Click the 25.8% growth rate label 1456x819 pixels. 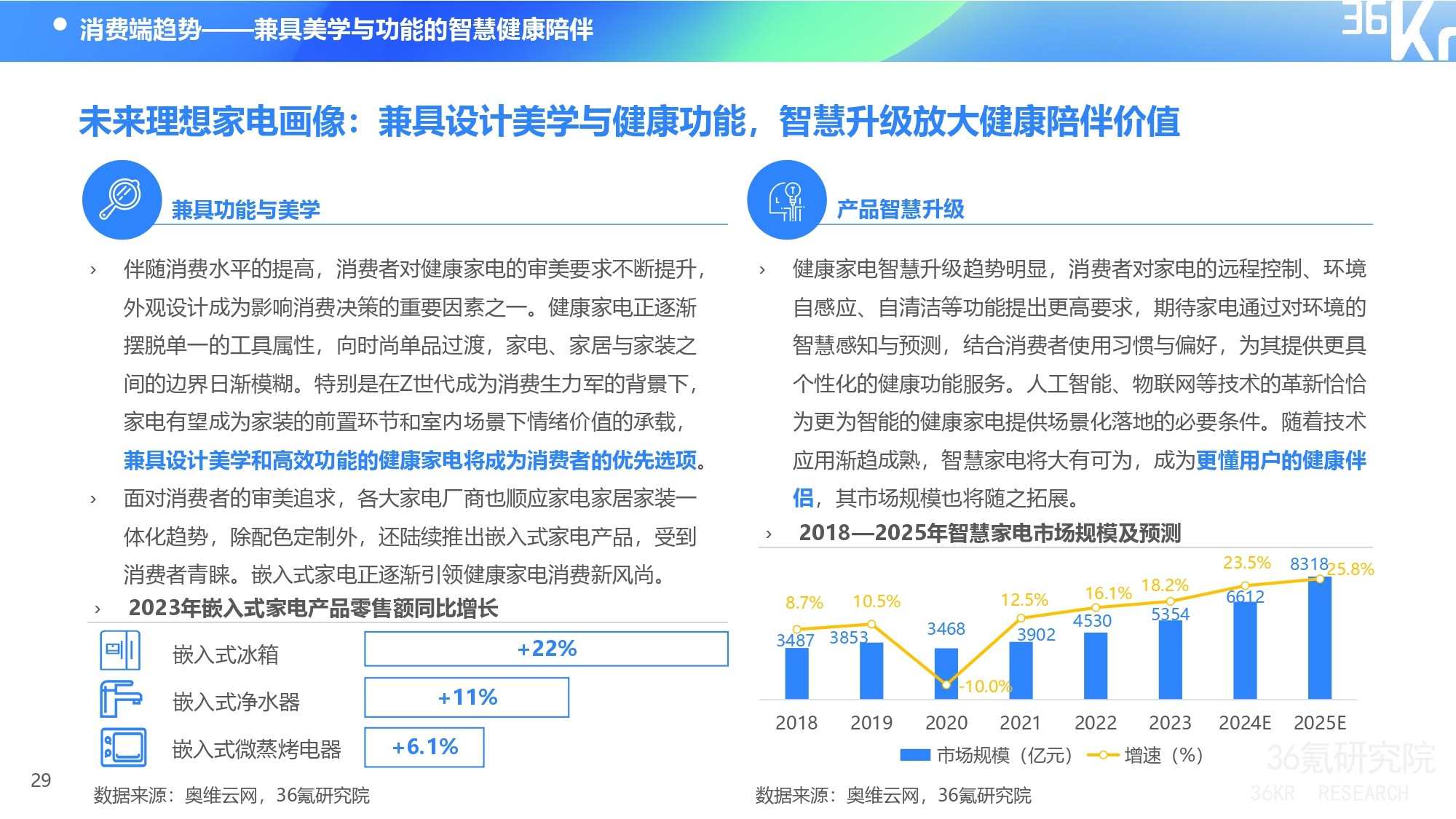point(1351,569)
